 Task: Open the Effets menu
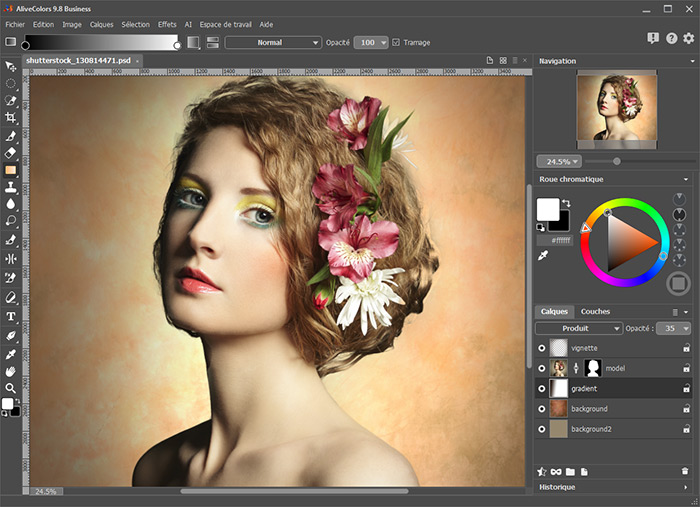tap(167, 25)
